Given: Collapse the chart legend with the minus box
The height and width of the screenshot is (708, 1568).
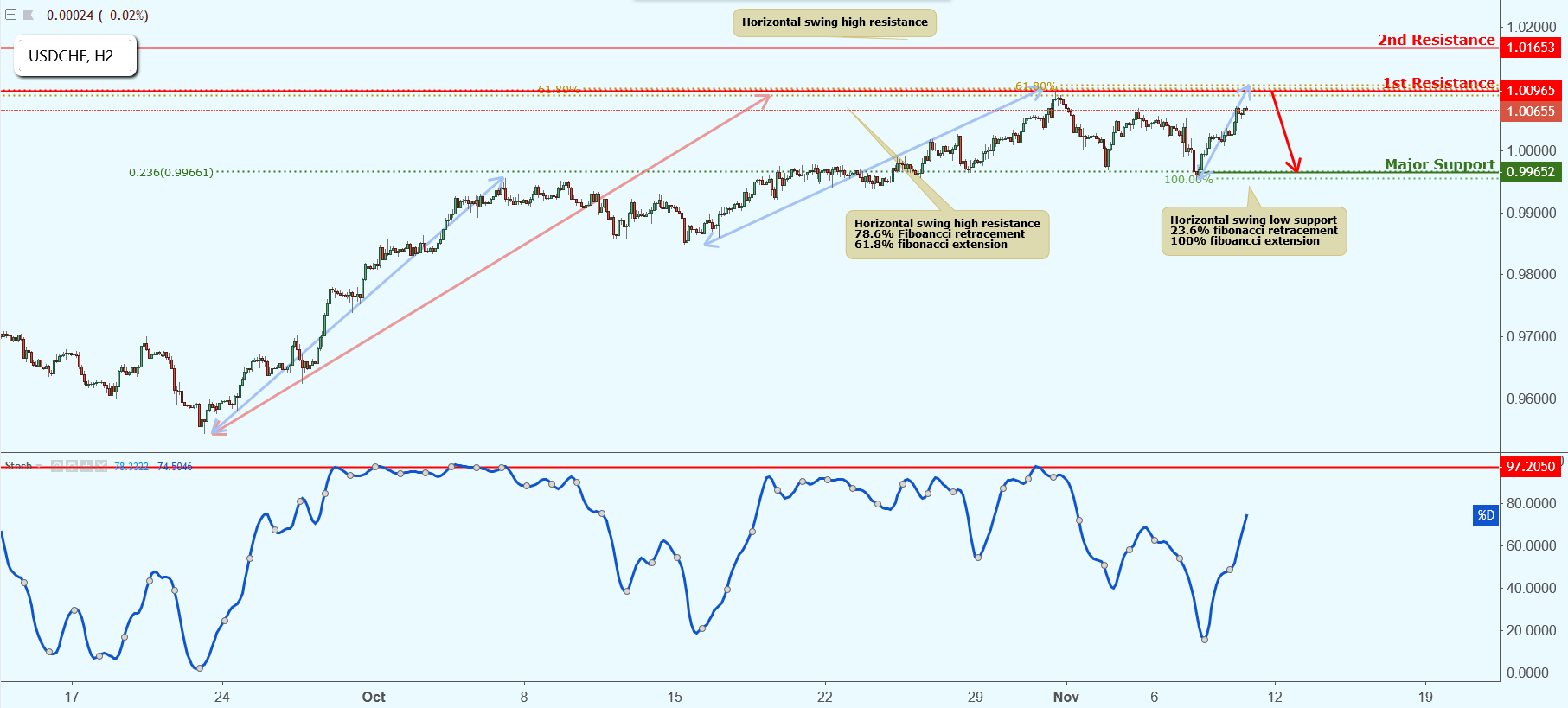Looking at the screenshot, I should click(x=10, y=15).
